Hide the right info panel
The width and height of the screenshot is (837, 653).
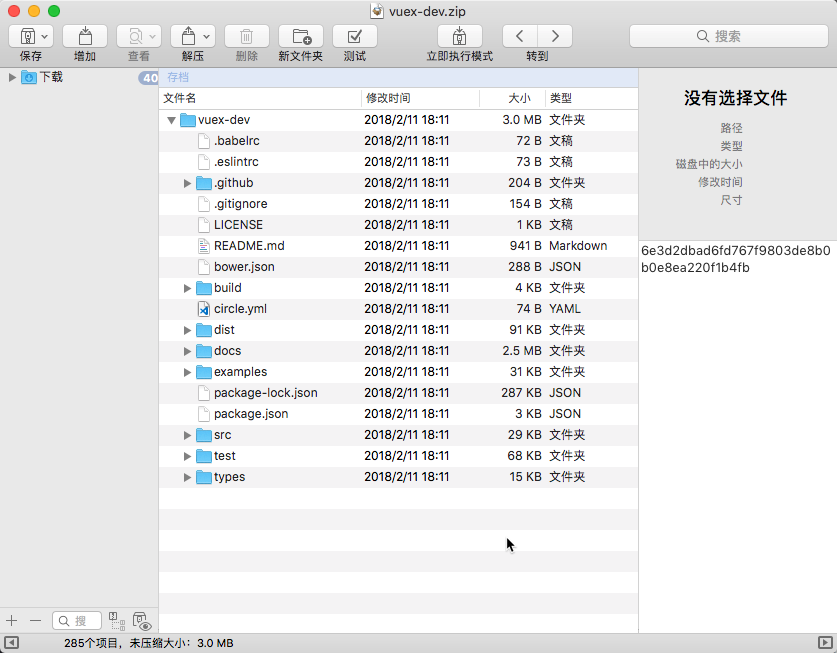pyautogui.click(x=825, y=643)
